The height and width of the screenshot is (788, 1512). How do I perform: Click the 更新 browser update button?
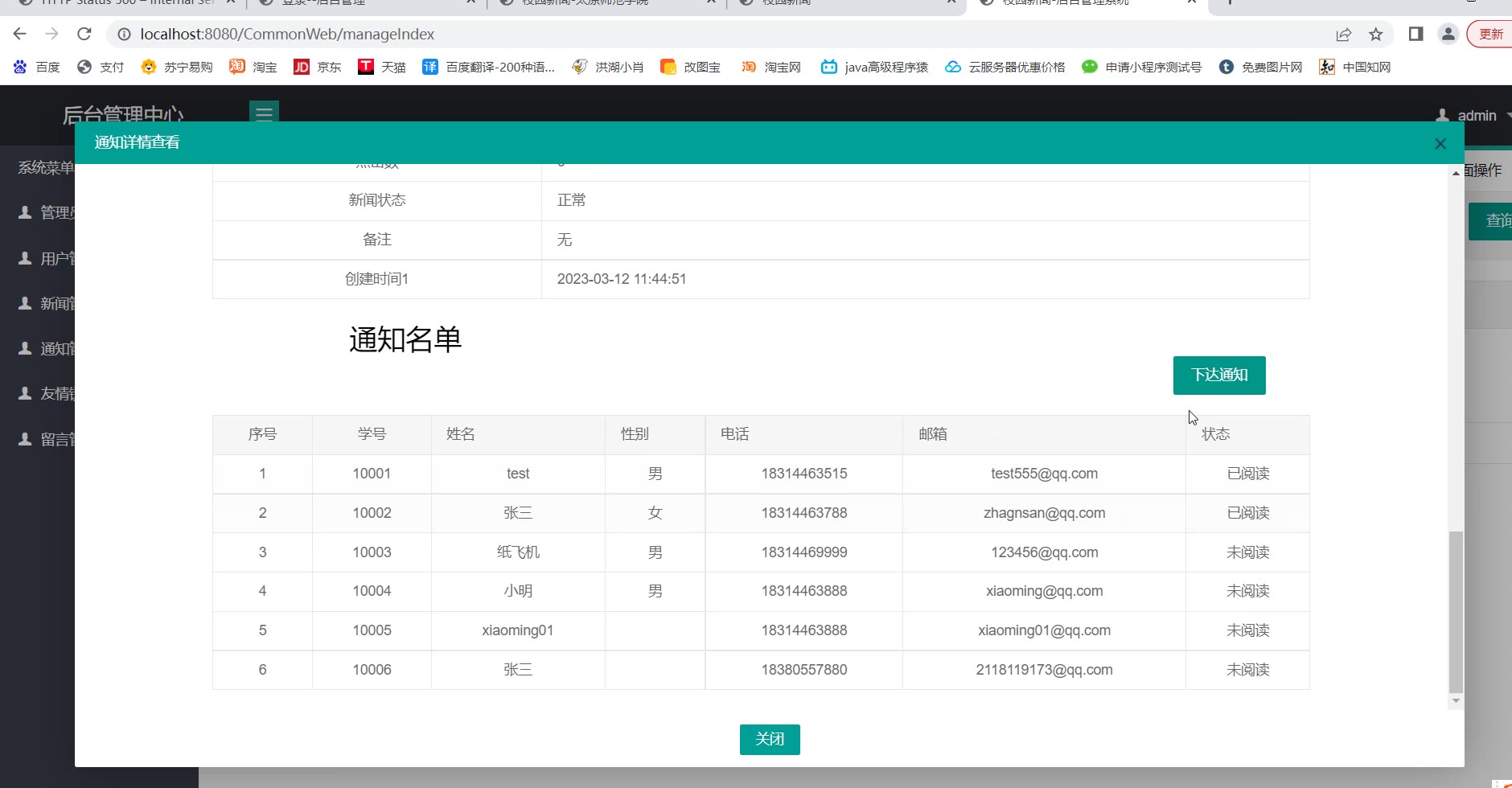(1490, 34)
